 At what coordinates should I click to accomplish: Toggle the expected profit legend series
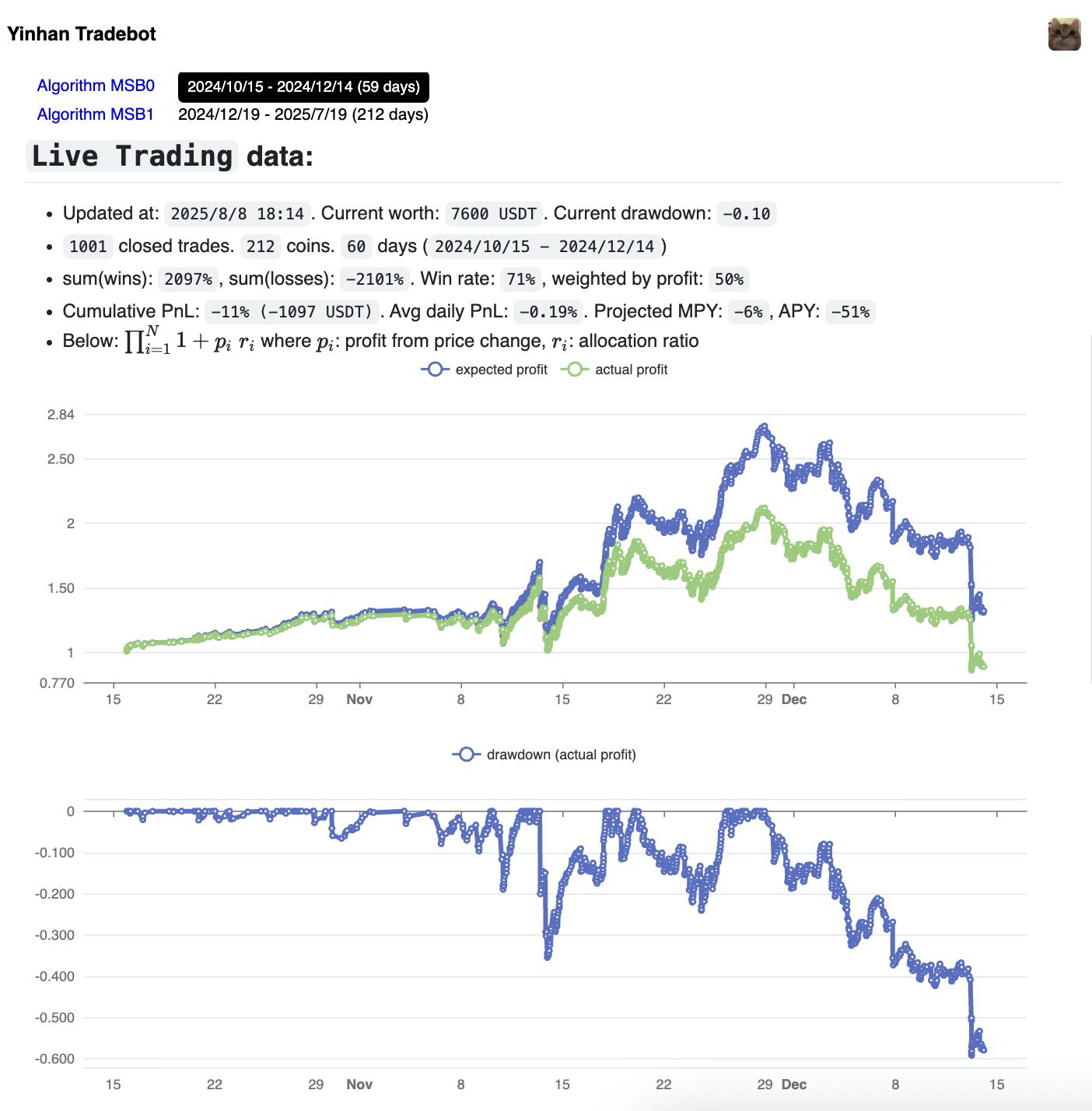(x=501, y=370)
